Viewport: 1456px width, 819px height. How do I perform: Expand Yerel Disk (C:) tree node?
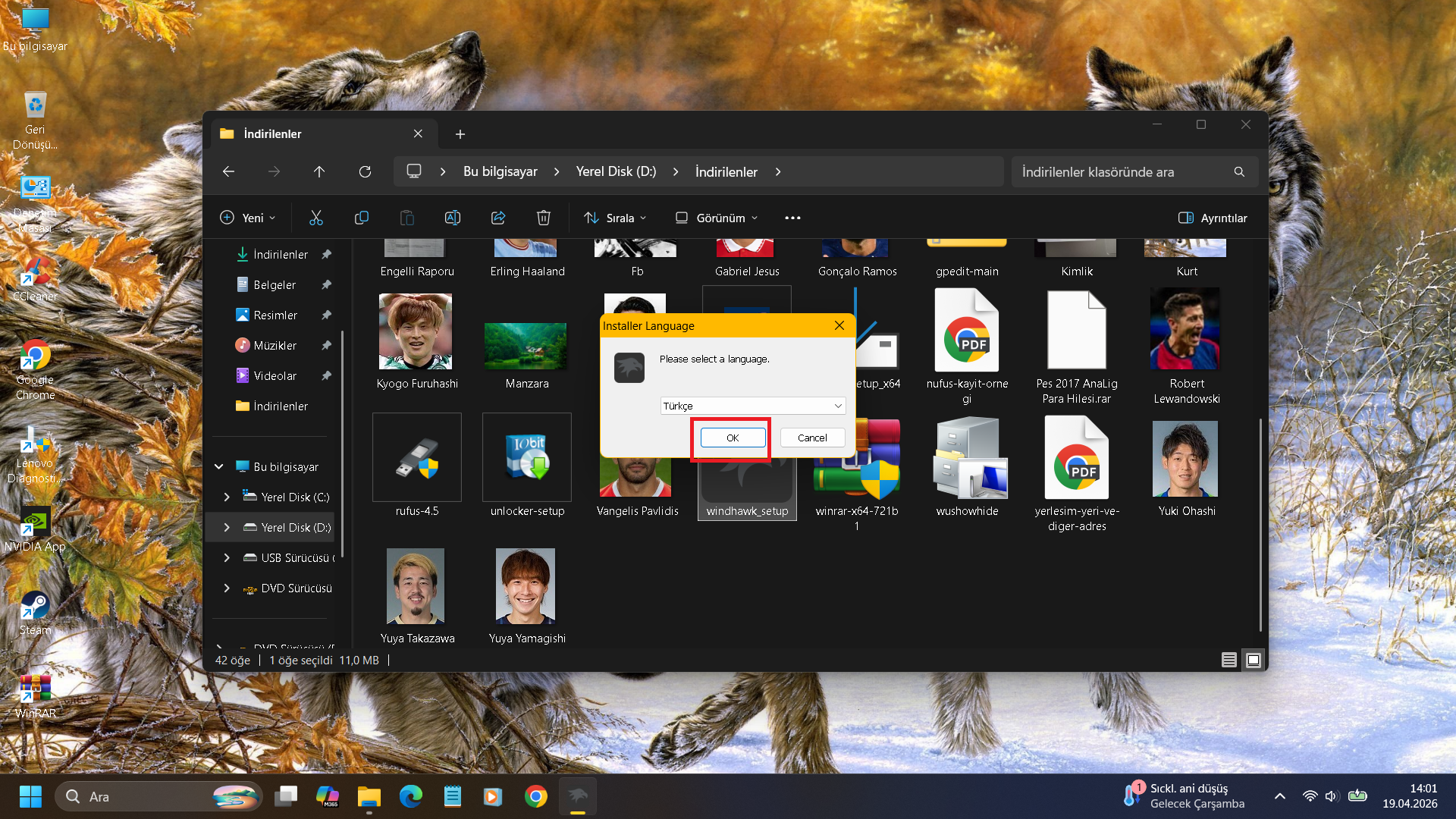coord(227,497)
